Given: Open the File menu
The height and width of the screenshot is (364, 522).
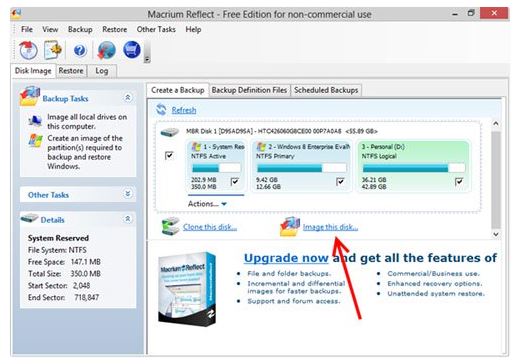Looking at the screenshot, I should (x=27, y=29).
